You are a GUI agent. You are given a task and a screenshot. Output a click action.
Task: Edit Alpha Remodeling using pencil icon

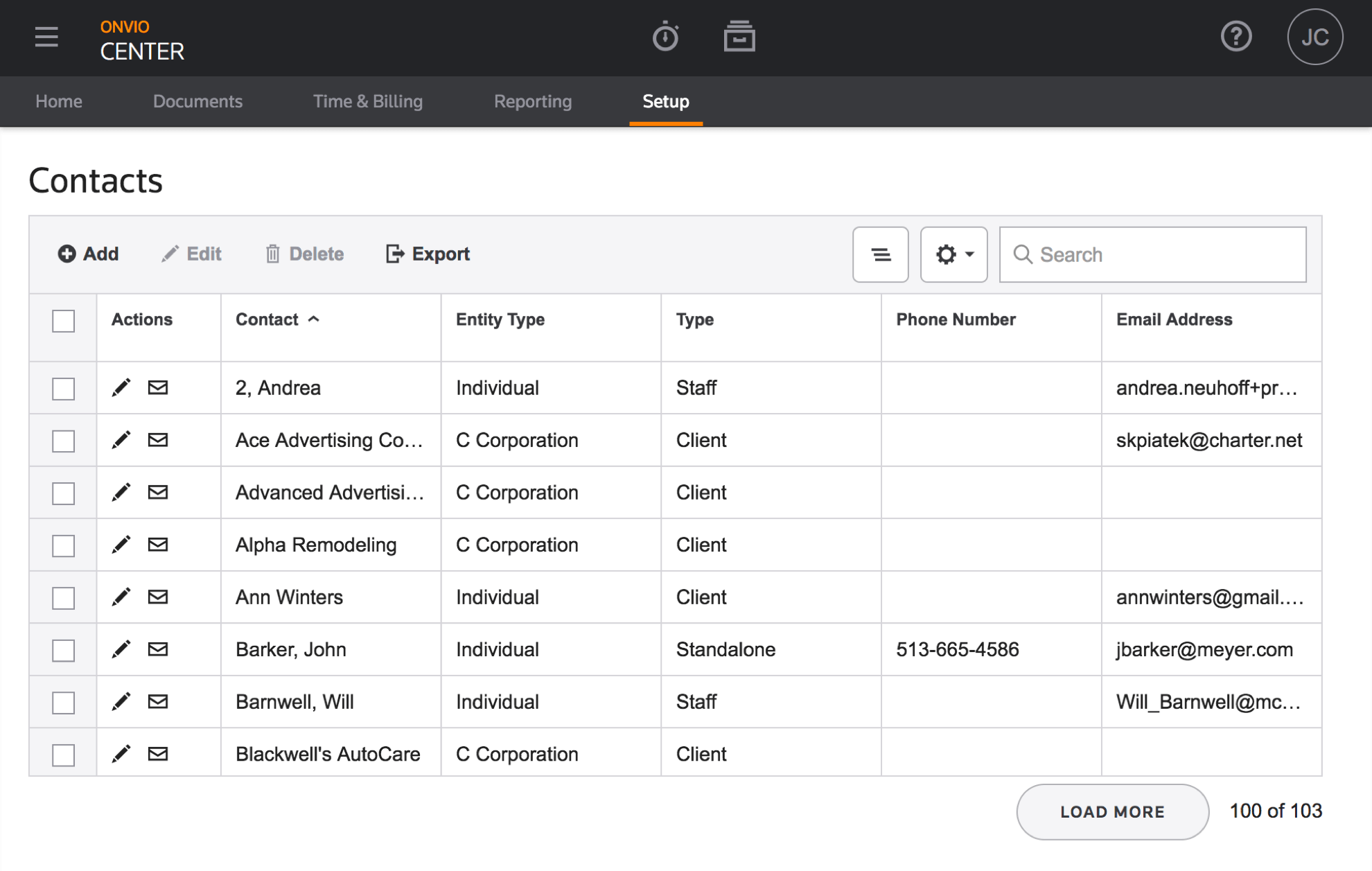[x=121, y=545]
